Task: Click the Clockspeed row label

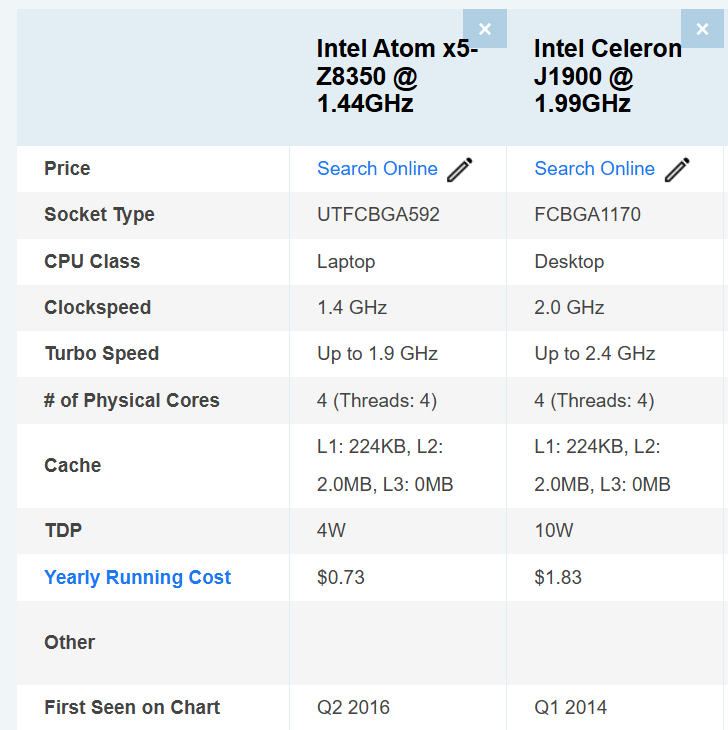Action: point(97,308)
